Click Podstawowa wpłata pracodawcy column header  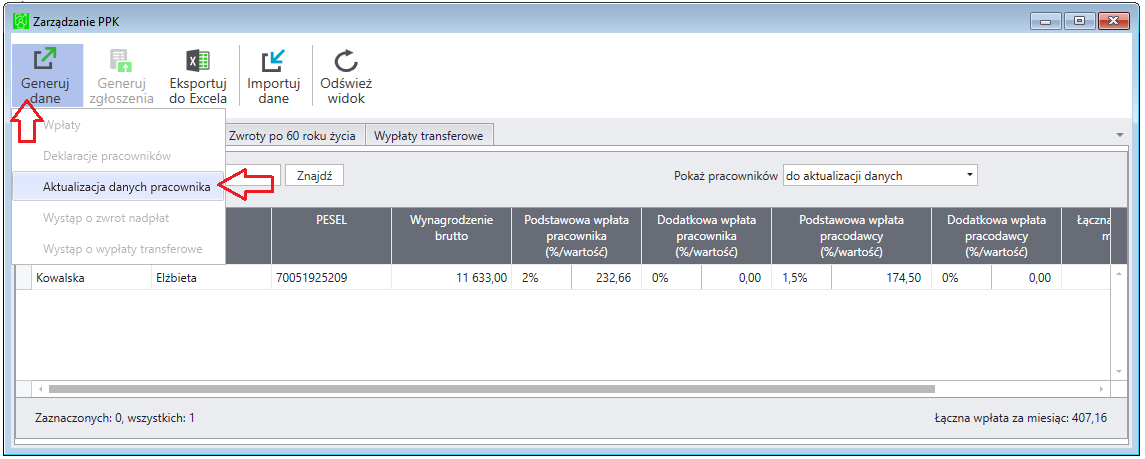click(851, 236)
